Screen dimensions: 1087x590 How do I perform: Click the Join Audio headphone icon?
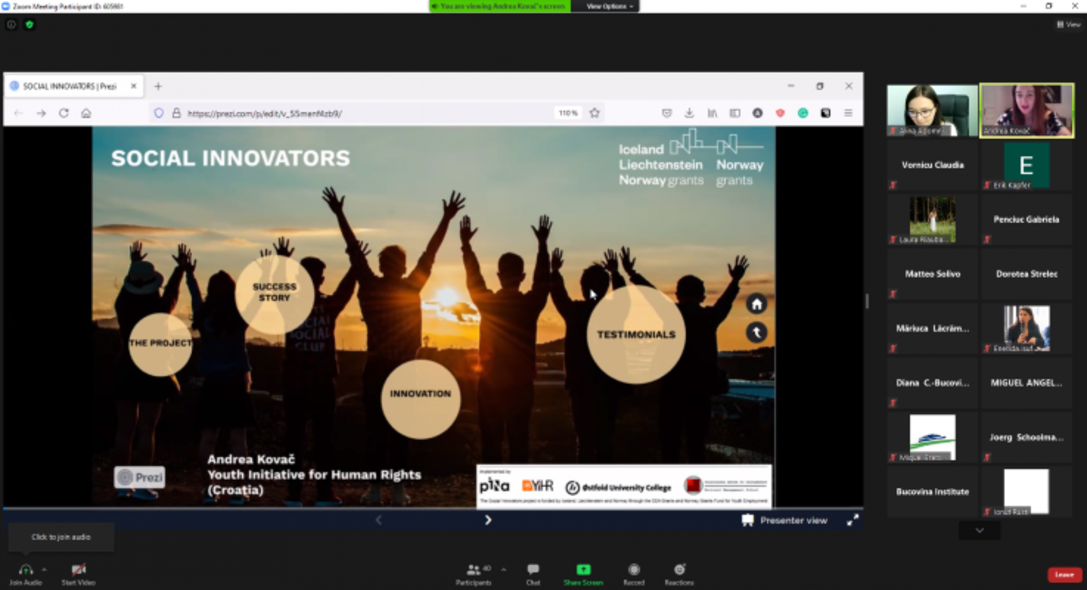pyautogui.click(x=24, y=569)
